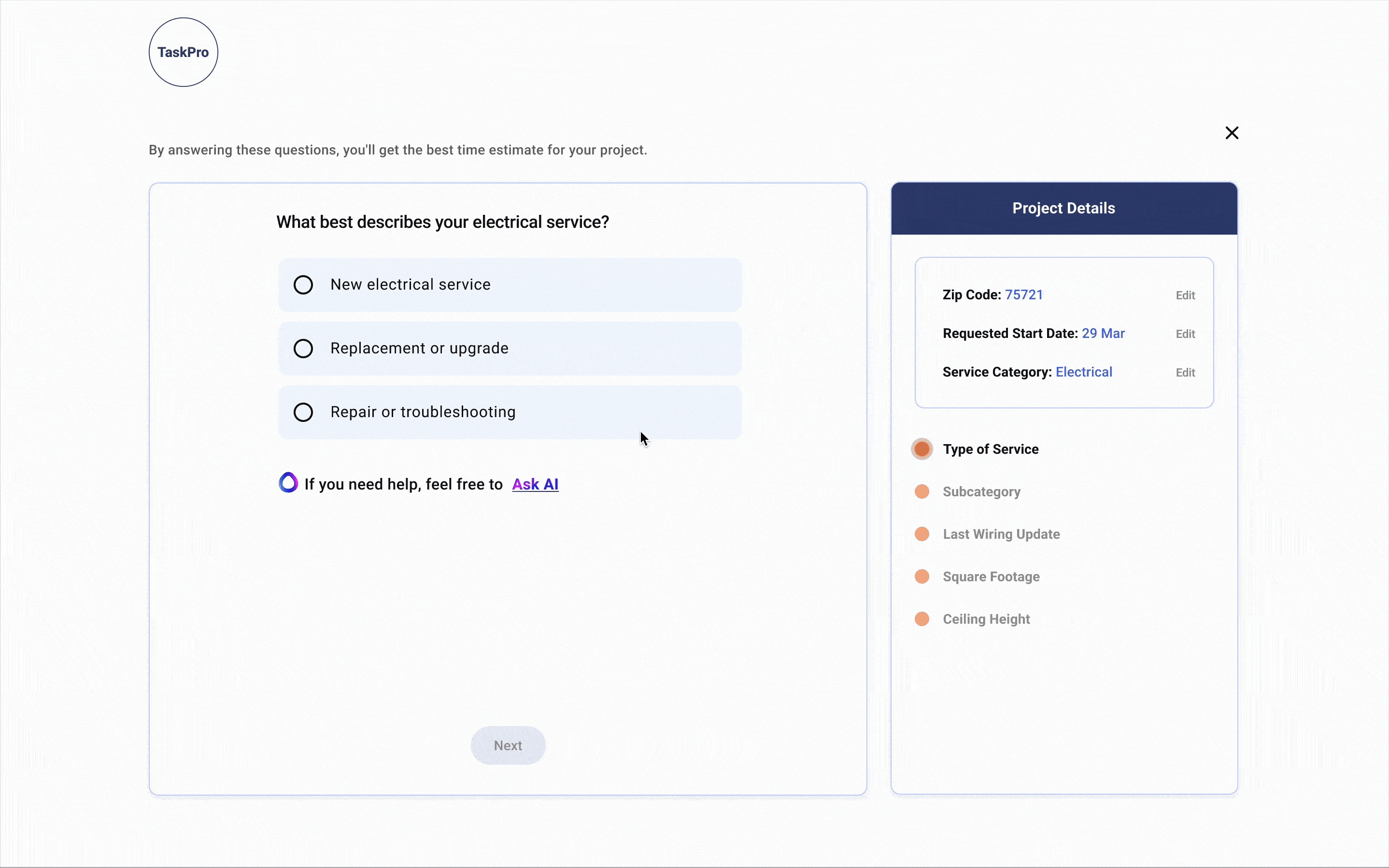Click the Ask AI swirl icon

coord(288,483)
